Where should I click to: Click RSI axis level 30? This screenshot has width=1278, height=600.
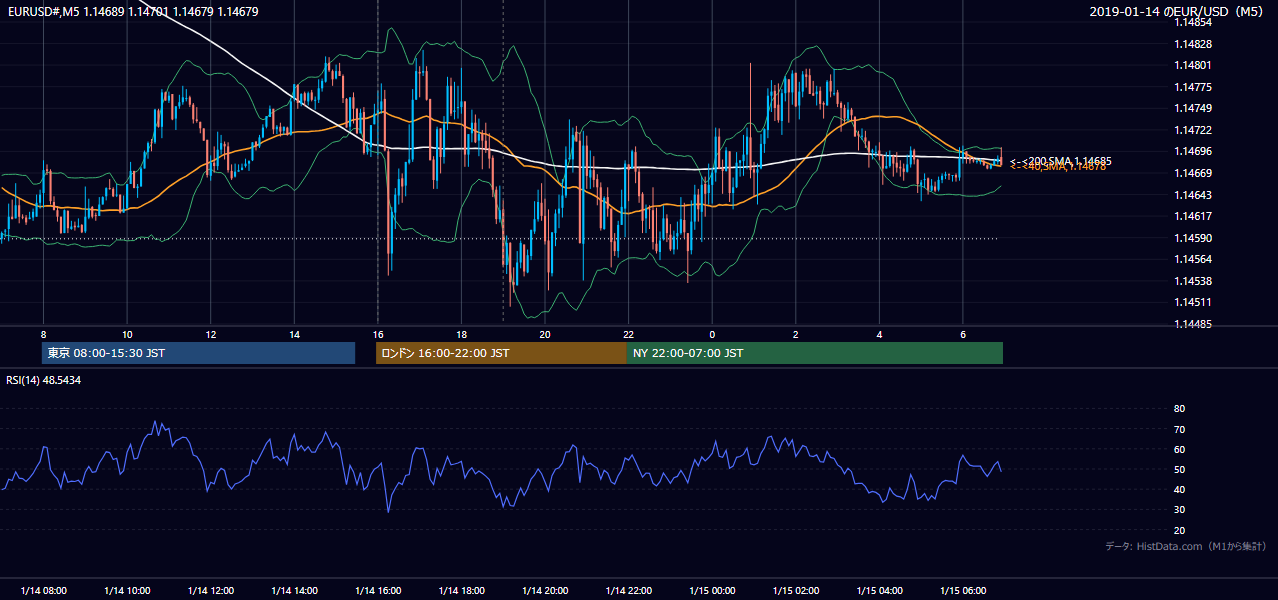1179,510
